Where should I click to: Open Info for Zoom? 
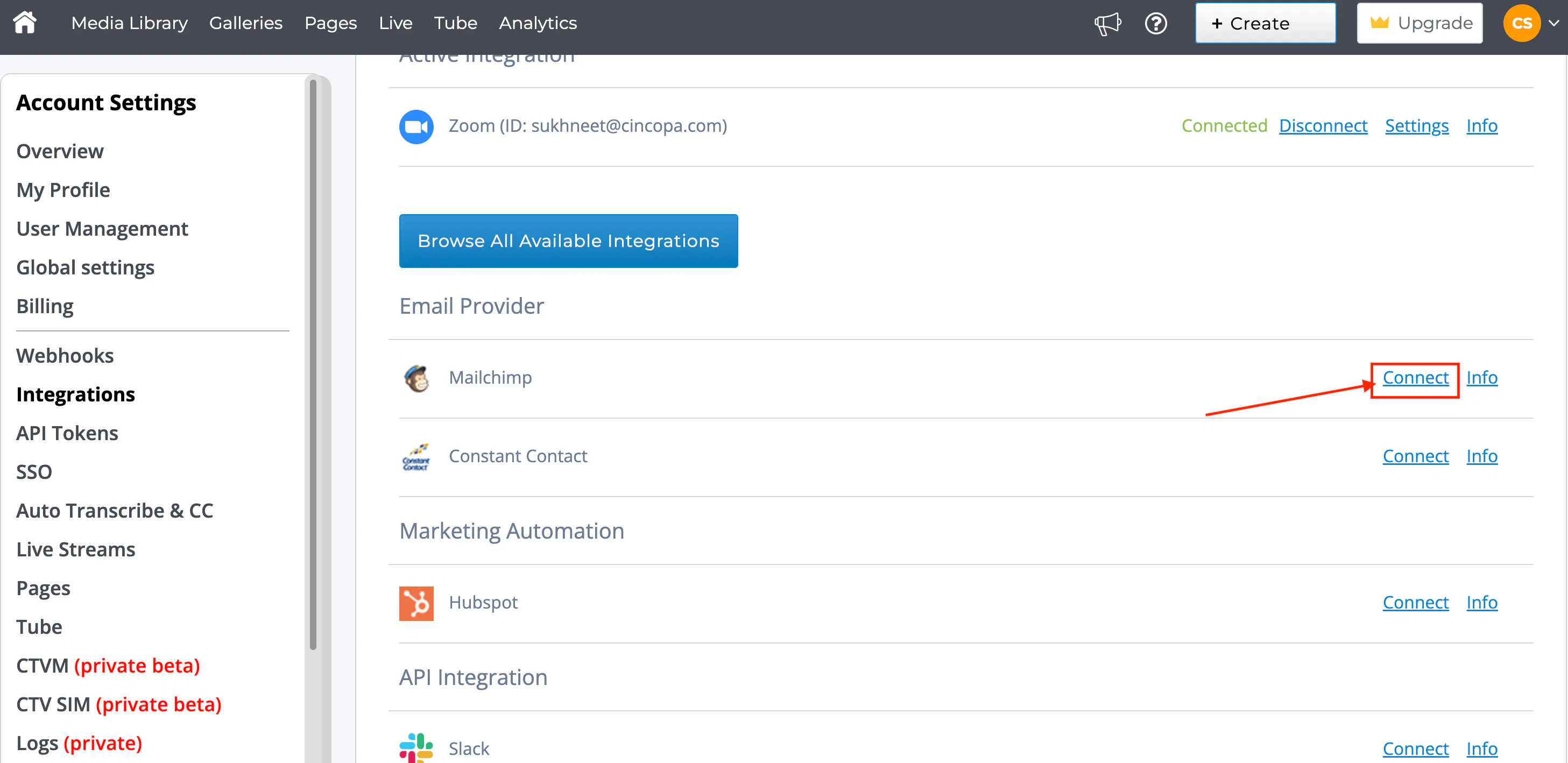(x=1481, y=125)
